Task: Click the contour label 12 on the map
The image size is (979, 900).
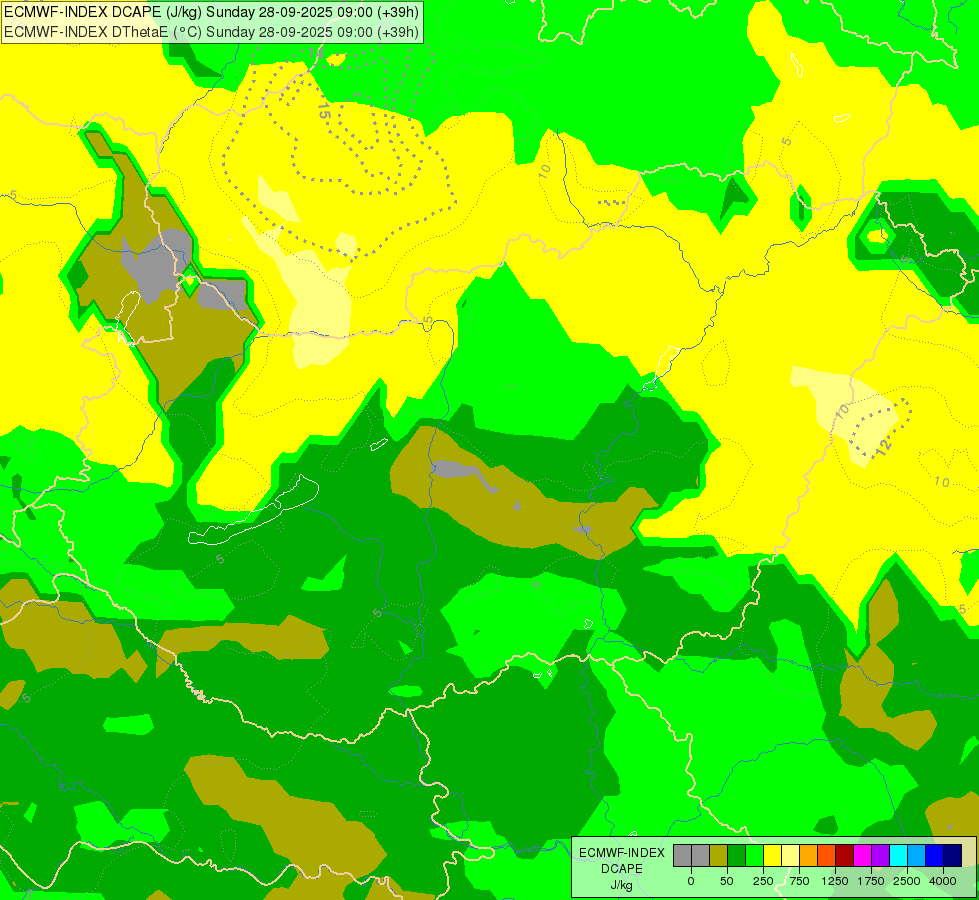Action: click(x=883, y=447)
